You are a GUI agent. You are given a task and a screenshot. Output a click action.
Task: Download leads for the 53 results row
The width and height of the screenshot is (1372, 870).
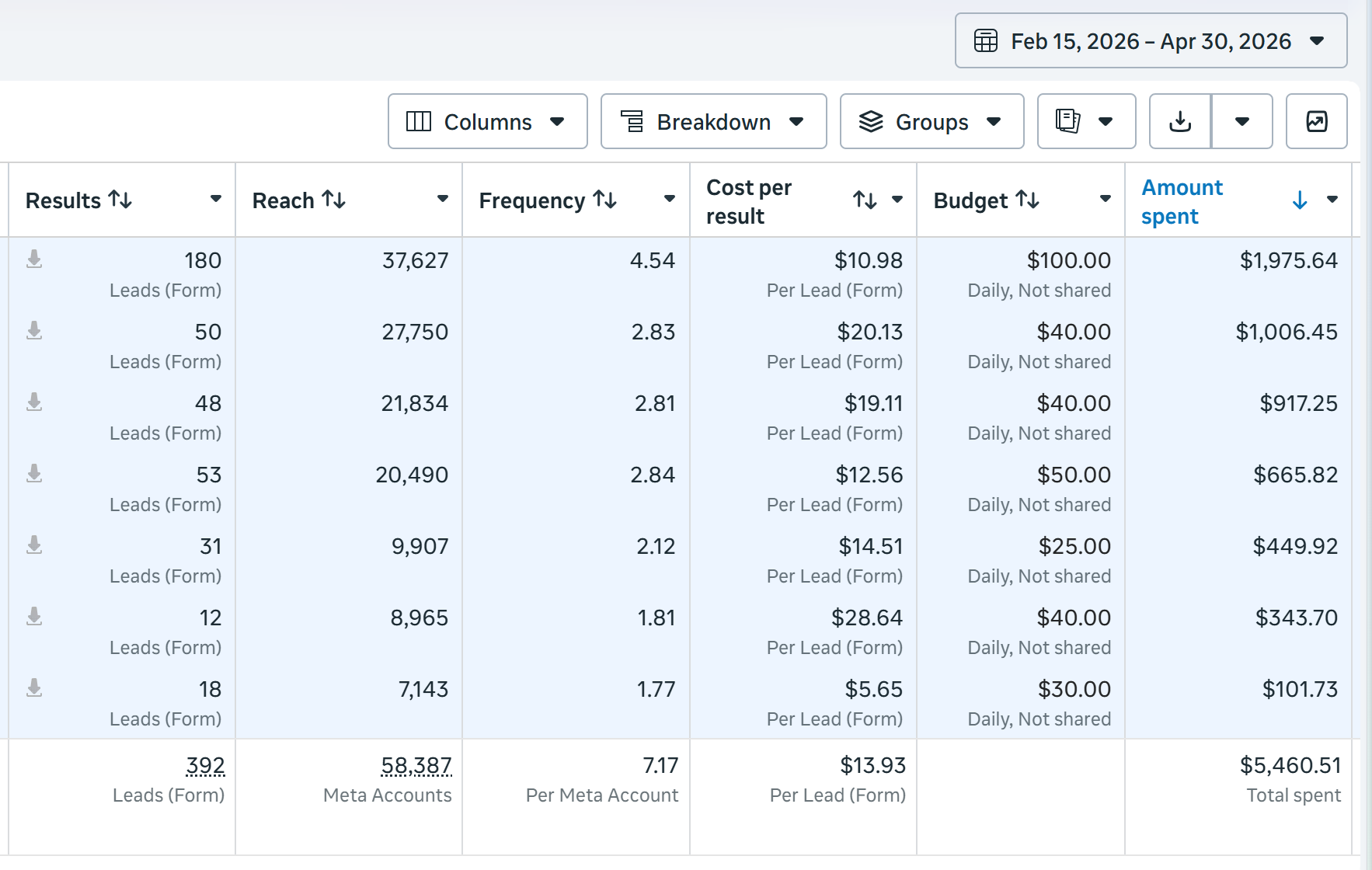pos(34,473)
